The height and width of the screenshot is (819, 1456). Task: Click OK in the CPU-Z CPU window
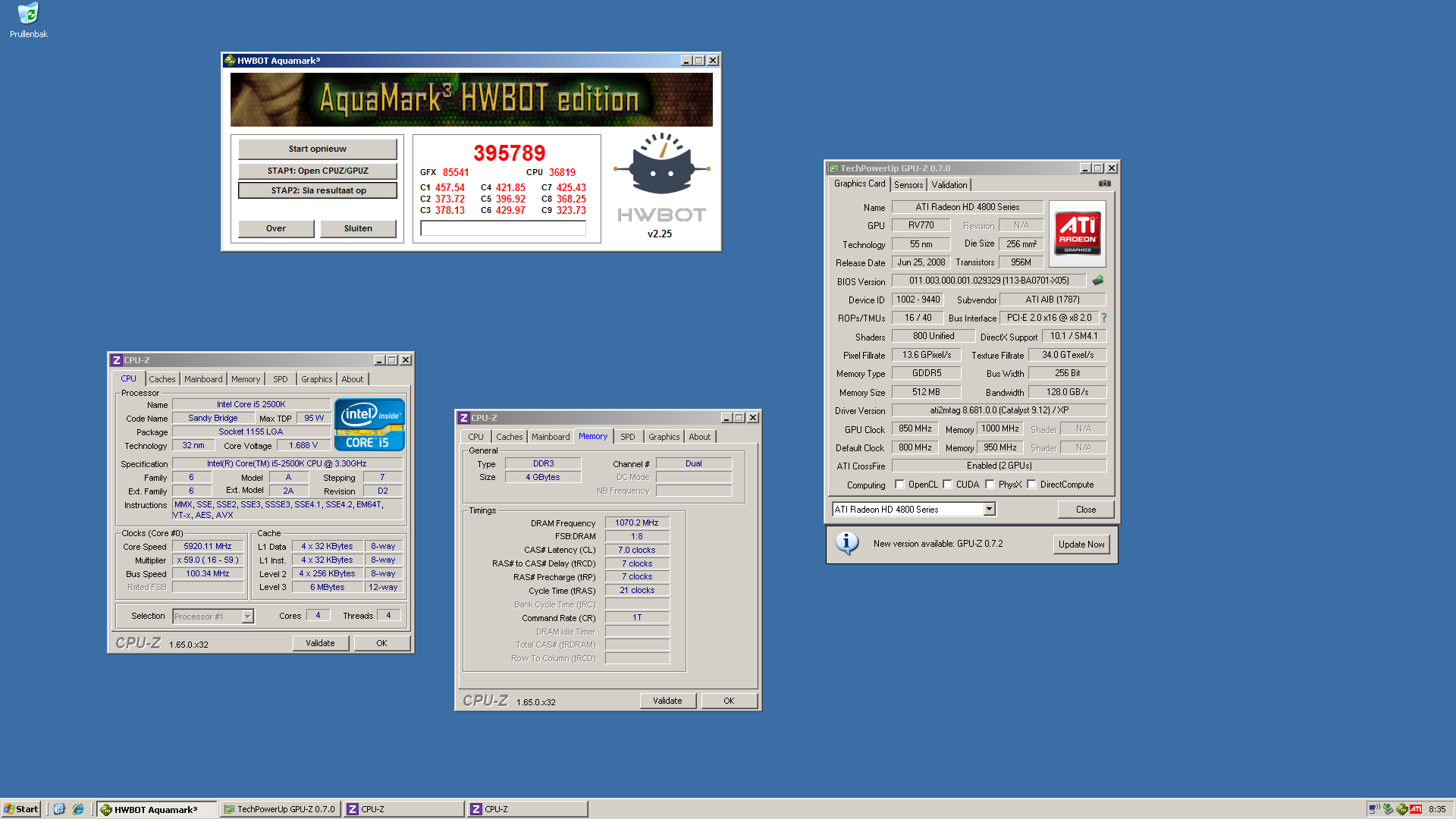click(381, 643)
